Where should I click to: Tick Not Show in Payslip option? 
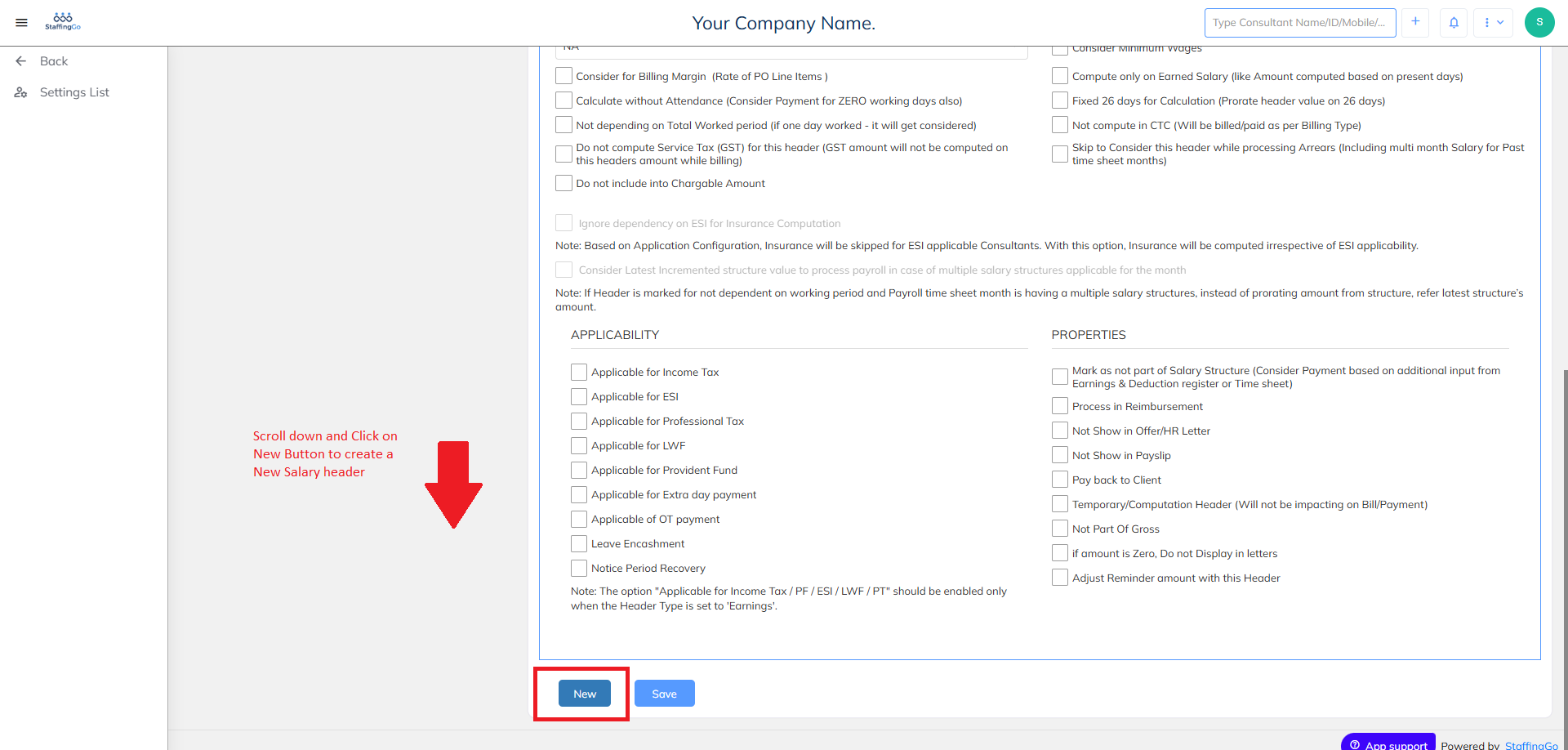(1060, 455)
